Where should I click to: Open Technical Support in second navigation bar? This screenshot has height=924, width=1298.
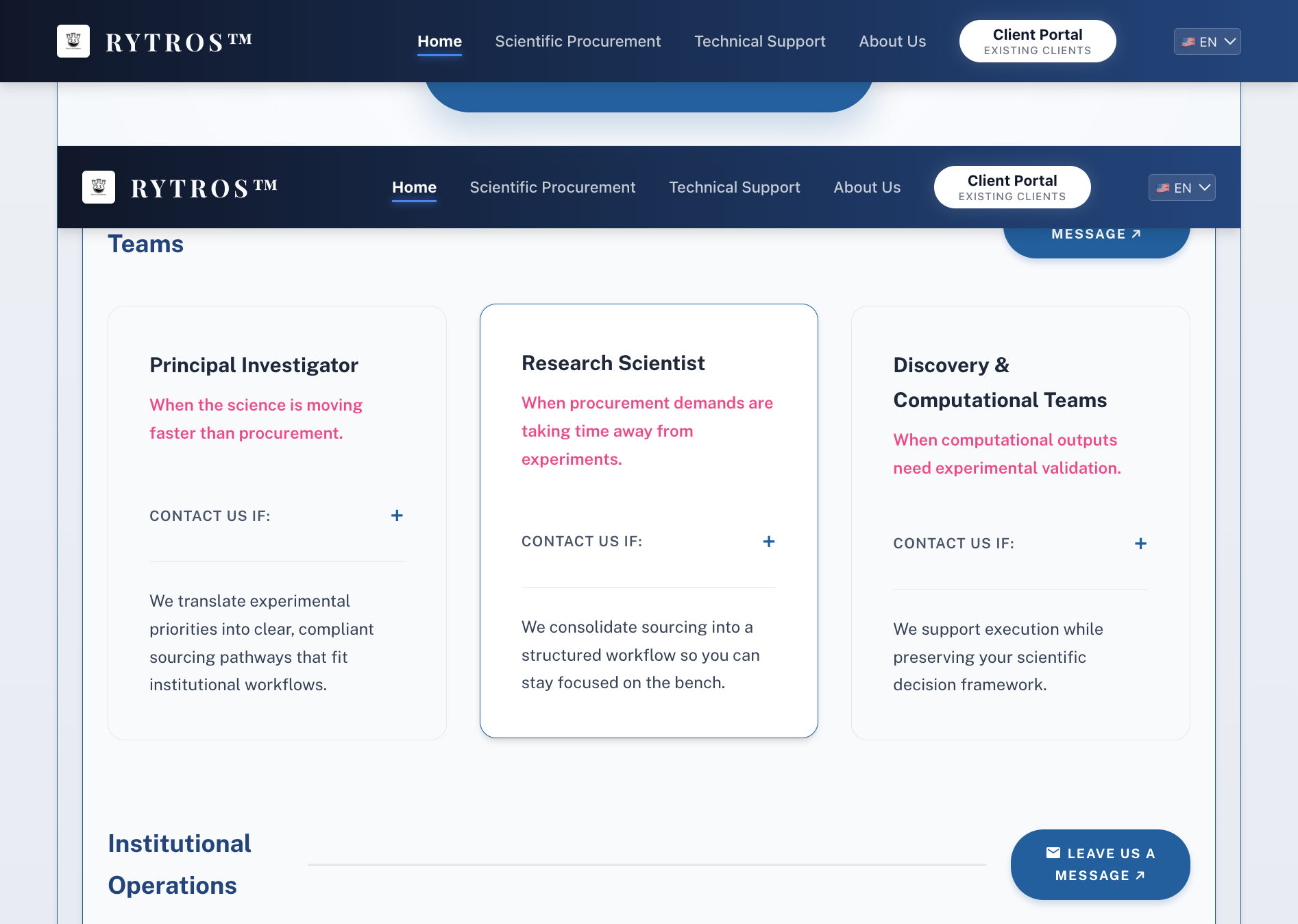(734, 187)
